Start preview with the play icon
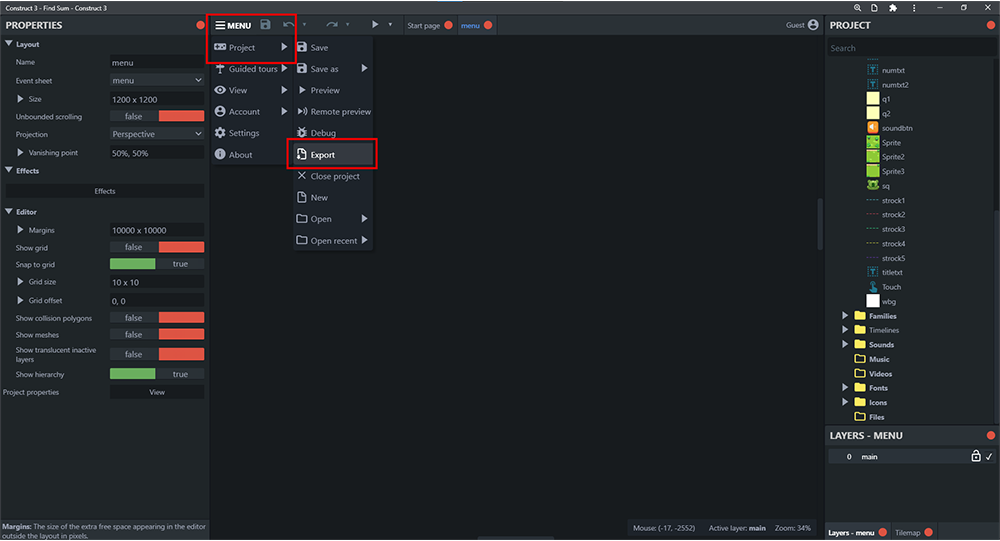 tap(375, 25)
